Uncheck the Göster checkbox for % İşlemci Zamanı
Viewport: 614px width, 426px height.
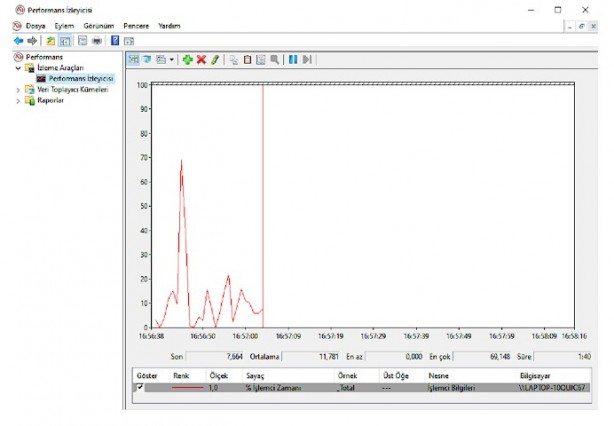[x=140, y=387]
